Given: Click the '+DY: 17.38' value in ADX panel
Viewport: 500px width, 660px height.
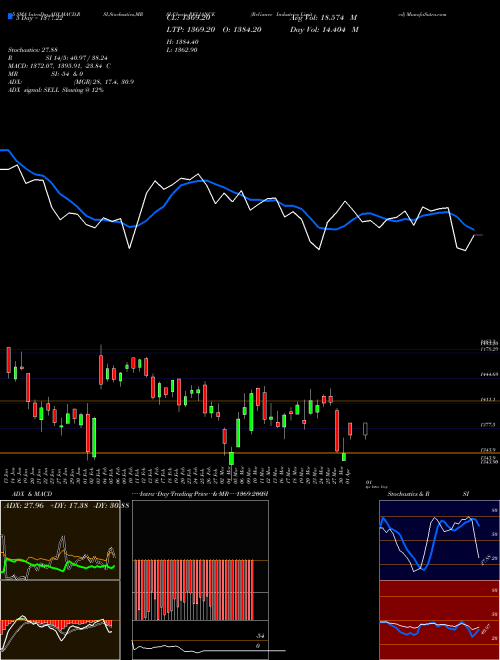Looking at the screenshot, I should 68,506.
